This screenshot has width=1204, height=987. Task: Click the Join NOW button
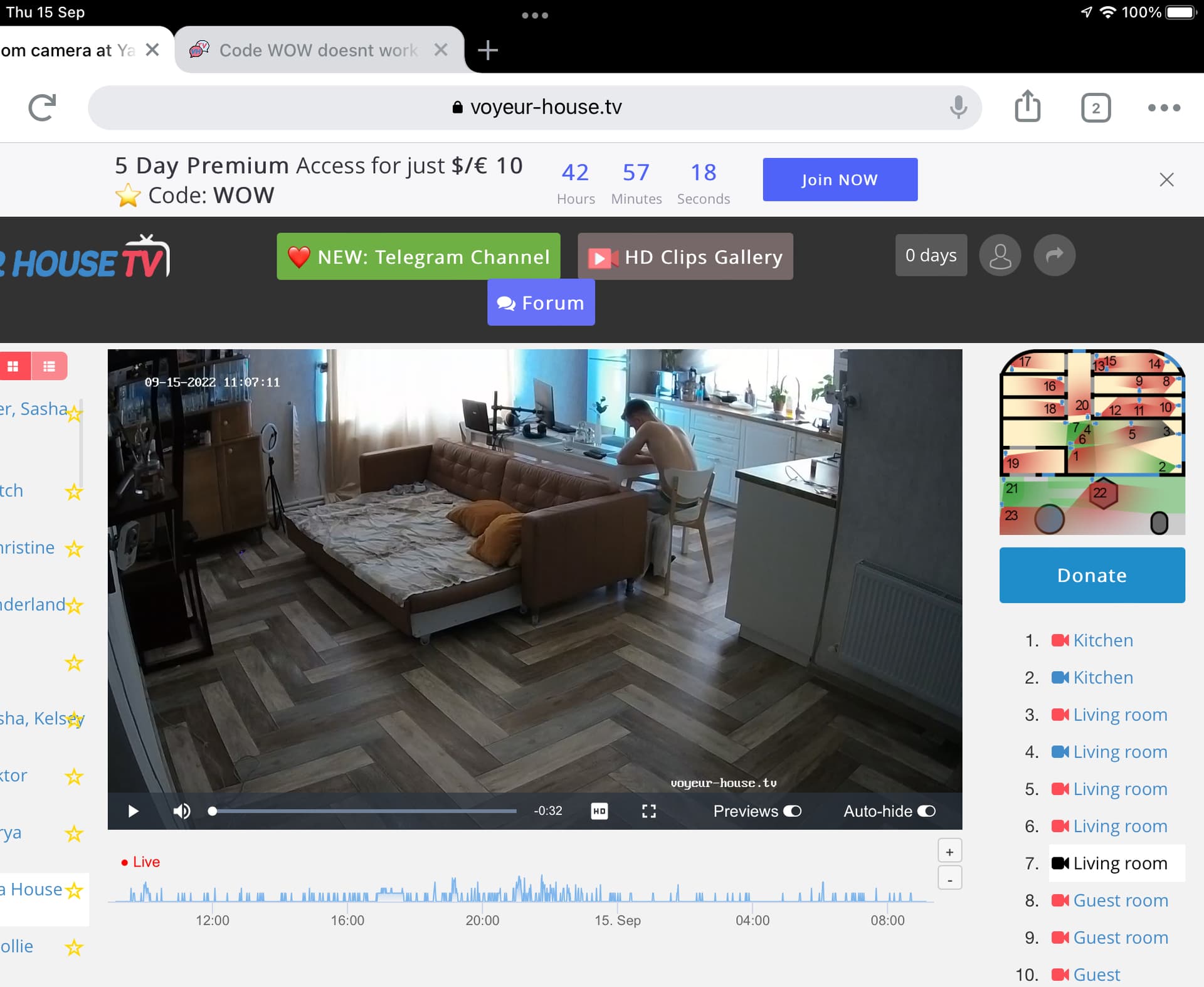pos(840,180)
